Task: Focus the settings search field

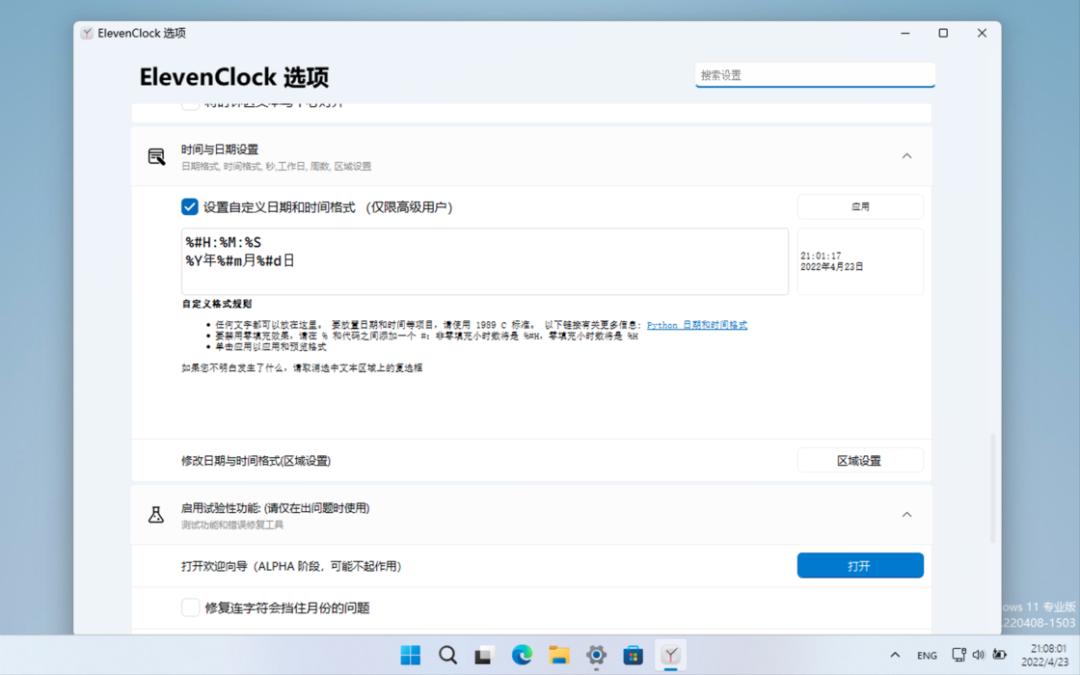Action: pyautogui.click(x=815, y=75)
